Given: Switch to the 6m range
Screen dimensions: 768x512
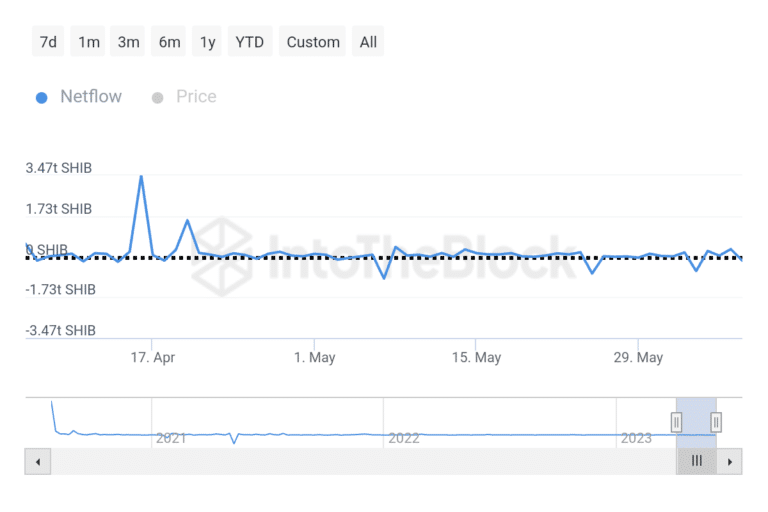Looking at the screenshot, I should (x=169, y=42).
